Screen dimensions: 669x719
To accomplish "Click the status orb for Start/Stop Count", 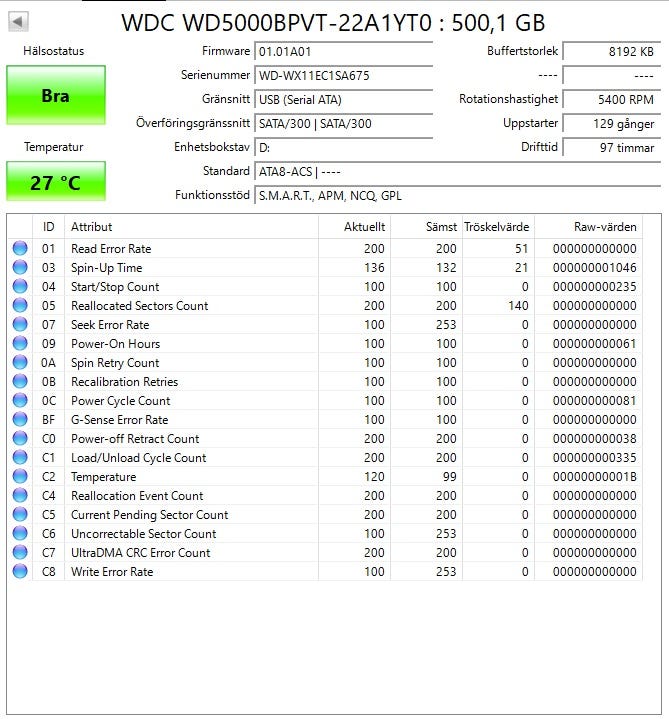I will point(20,287).
